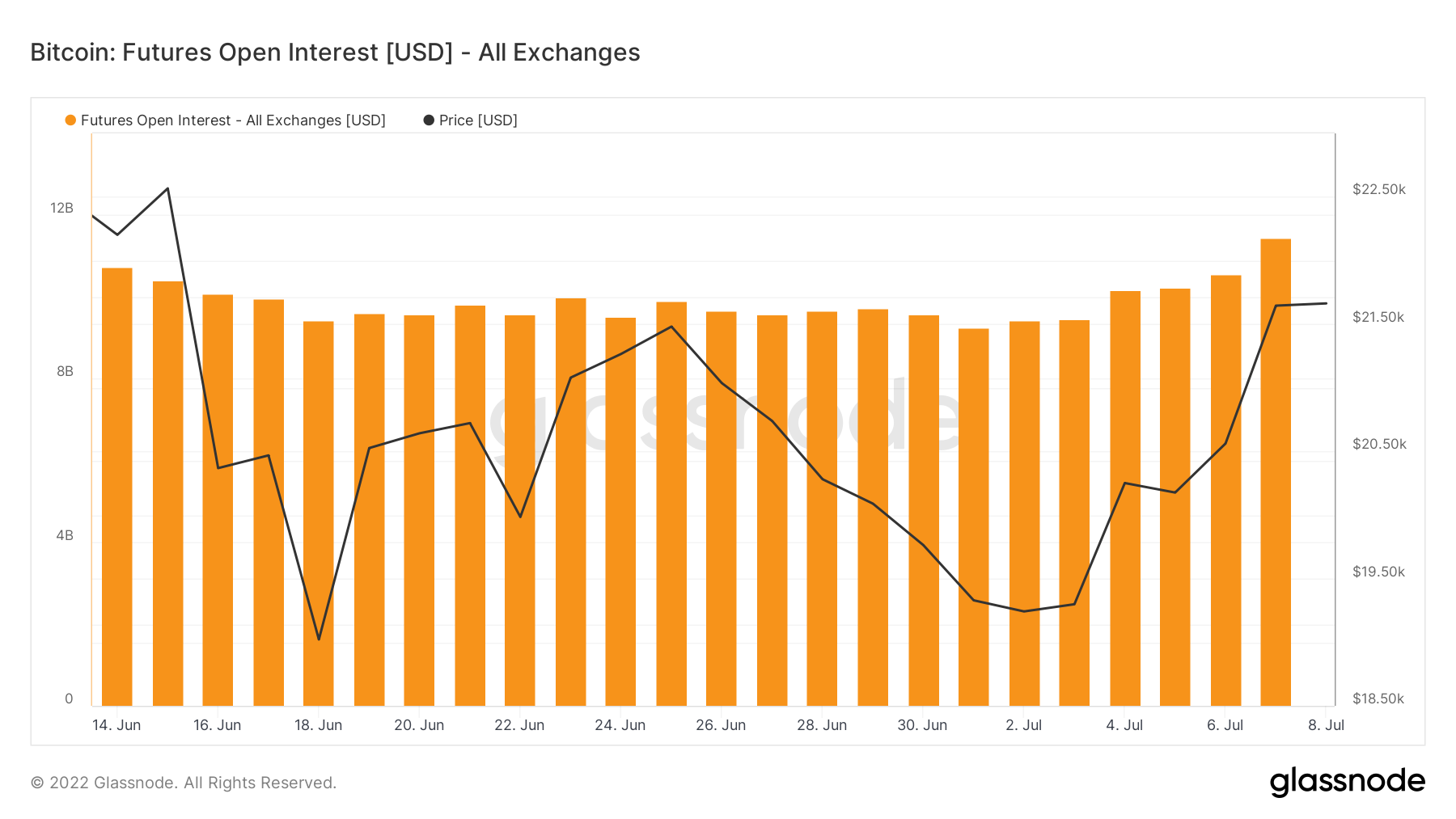Viewport: 1456px width, 819px height.
Task: Click the 4B left axis label
Action: [65, 535]
